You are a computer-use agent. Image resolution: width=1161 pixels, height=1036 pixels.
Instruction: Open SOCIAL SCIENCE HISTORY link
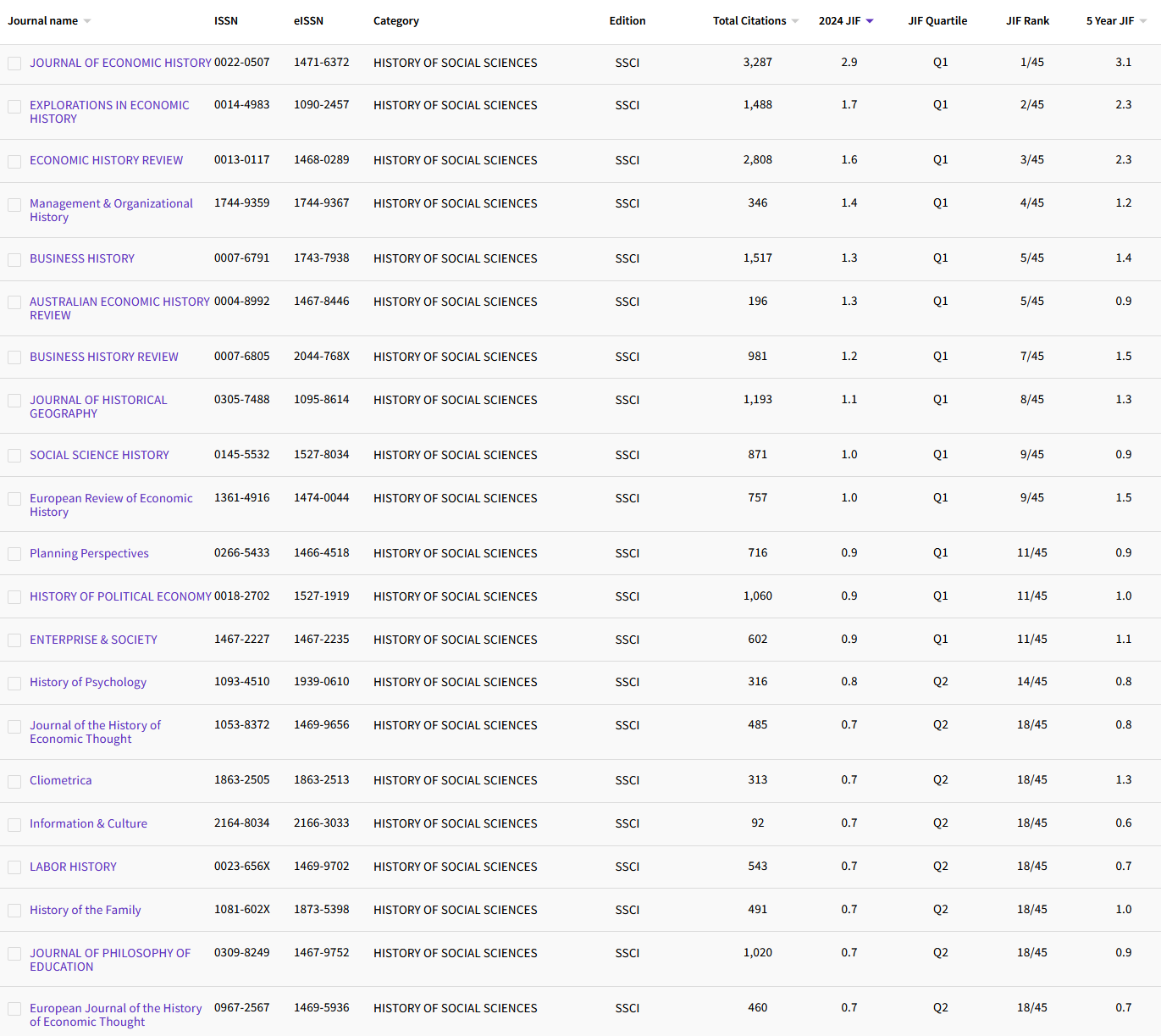tap(99, 455)
